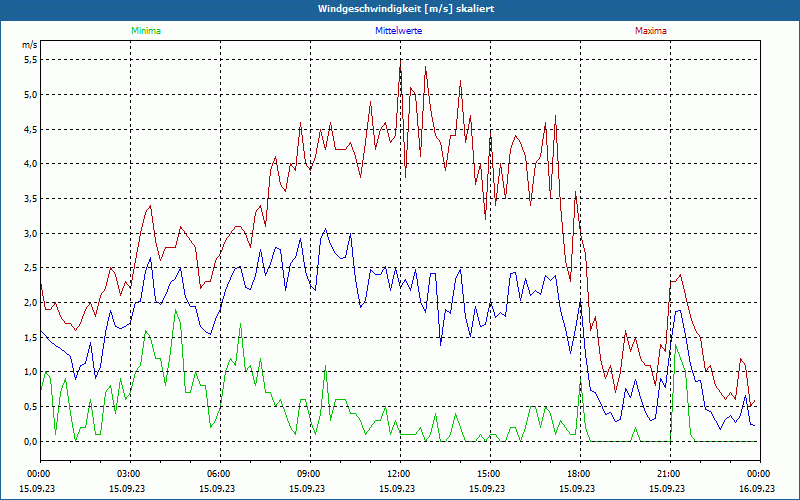The image size is (800, 500).
Task: Click the blue Mittelwerte peak near 09:30
Action: 325,229
